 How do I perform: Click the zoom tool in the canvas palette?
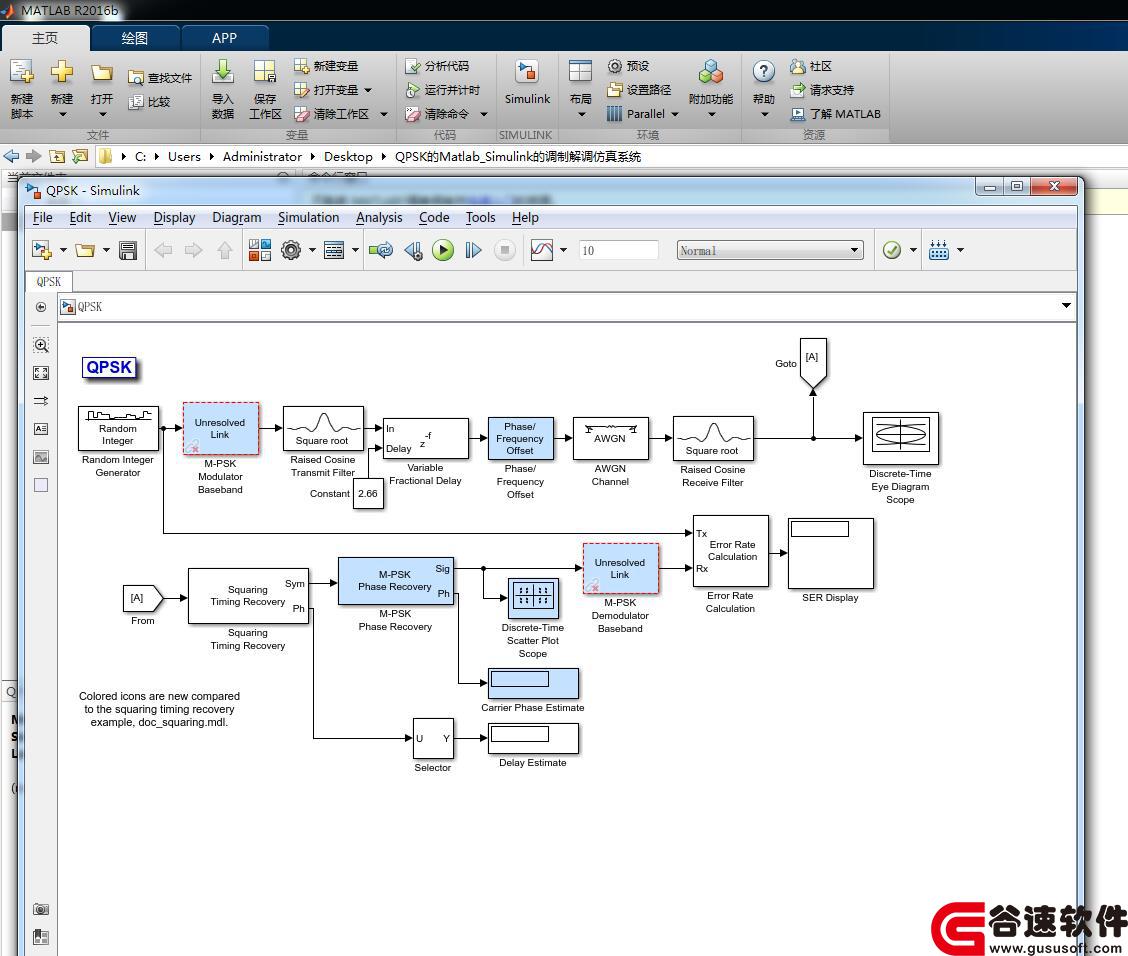pos(41,345)
